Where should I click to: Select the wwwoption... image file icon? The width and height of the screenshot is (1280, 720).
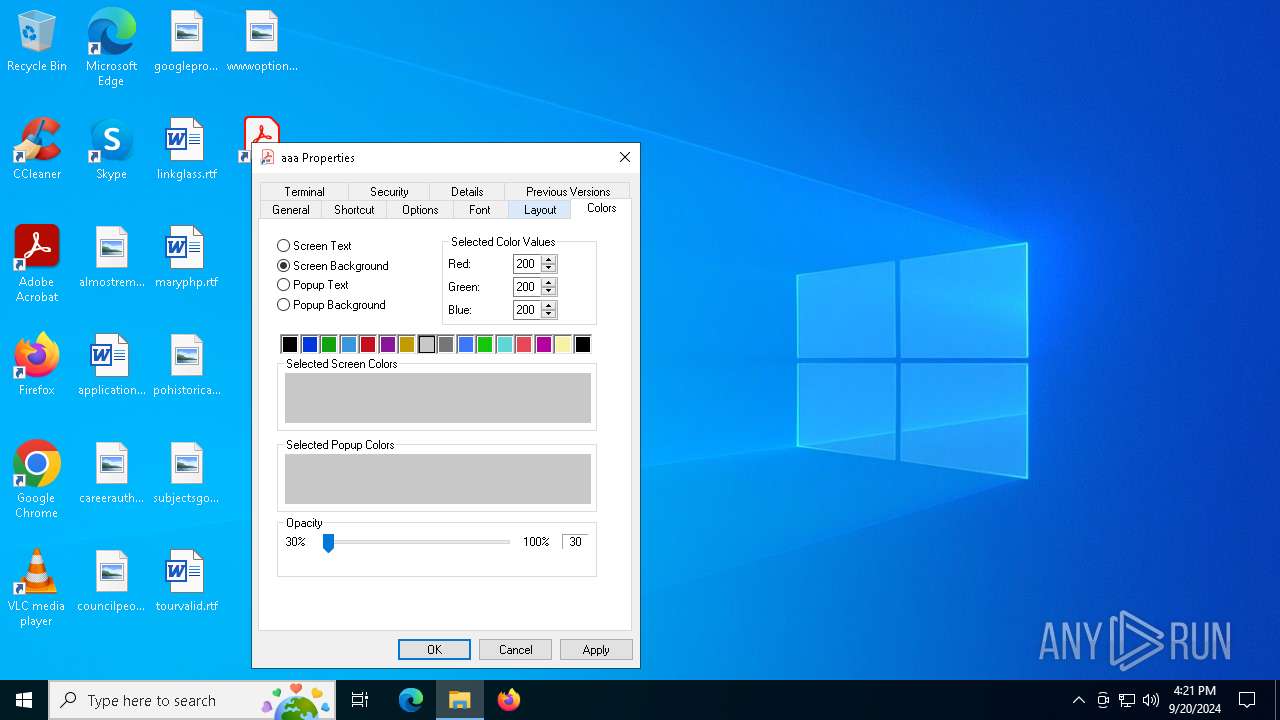coord(262,42)
